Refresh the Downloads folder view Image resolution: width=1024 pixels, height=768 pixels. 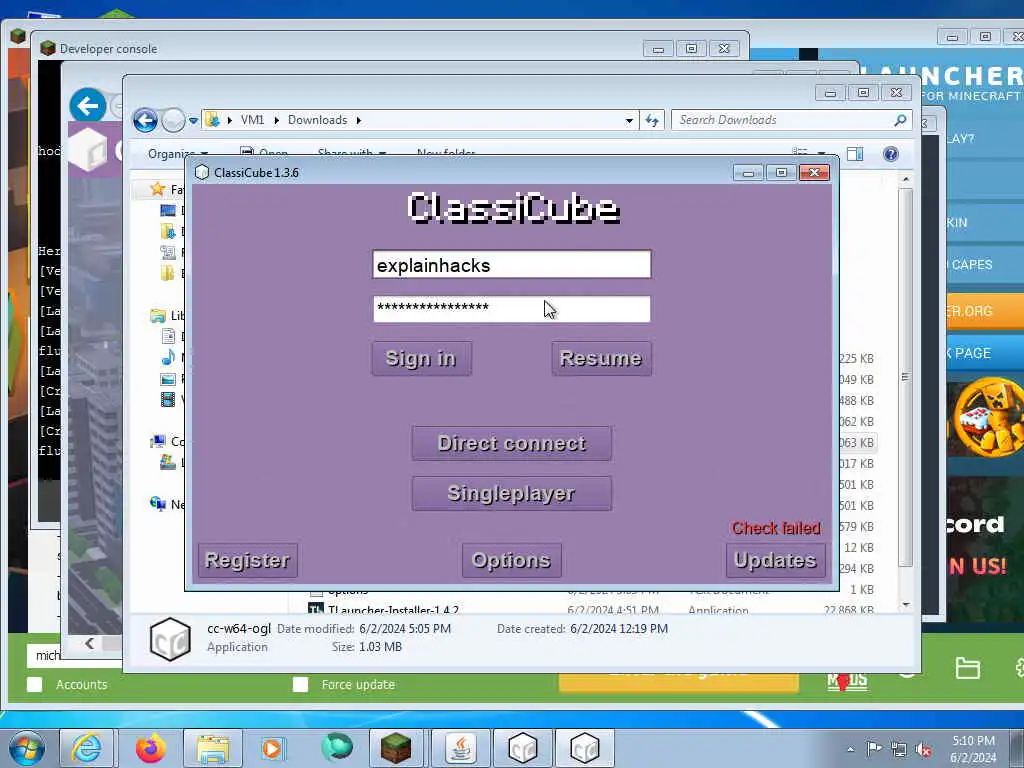coord(652,120)
